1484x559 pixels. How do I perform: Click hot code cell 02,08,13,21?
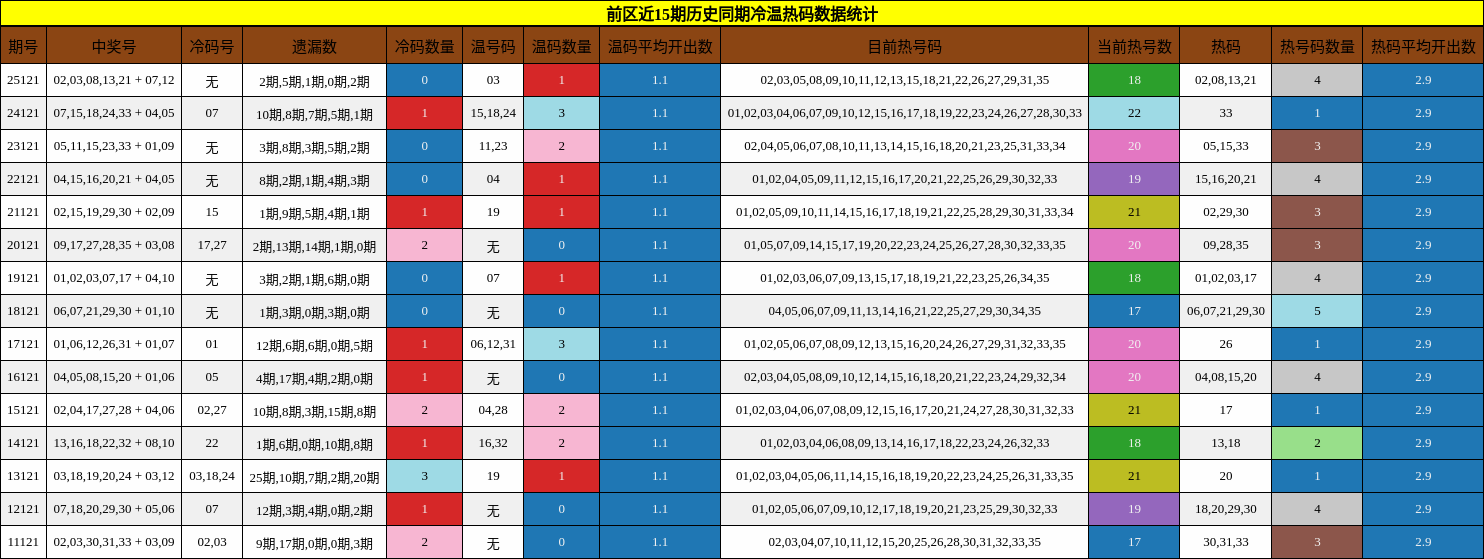(x=1225, y=80)
